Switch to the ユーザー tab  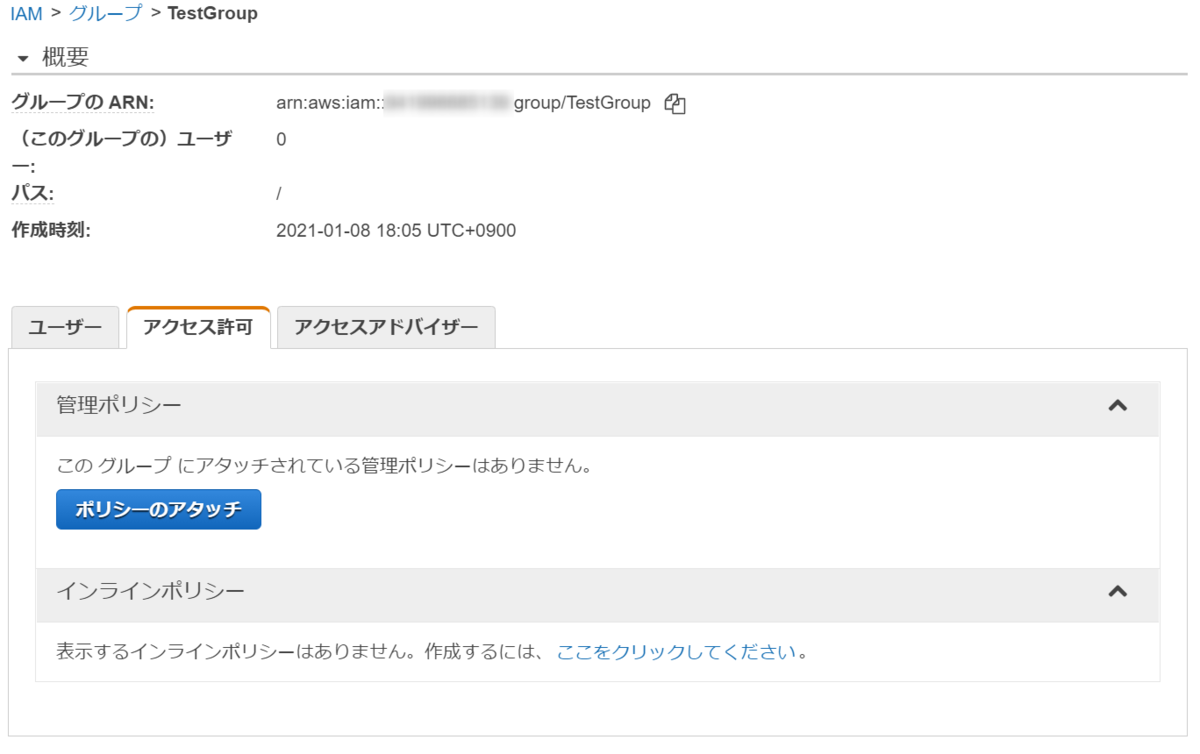tap(64, 326)
